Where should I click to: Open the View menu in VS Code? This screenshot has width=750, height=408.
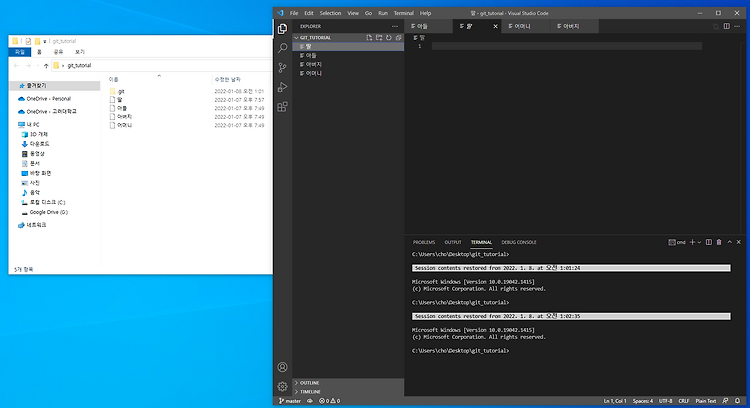click(353, 13)
